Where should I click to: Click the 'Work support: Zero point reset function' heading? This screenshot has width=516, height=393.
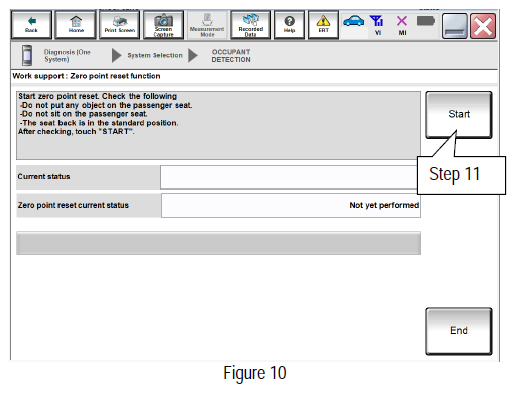86,76
